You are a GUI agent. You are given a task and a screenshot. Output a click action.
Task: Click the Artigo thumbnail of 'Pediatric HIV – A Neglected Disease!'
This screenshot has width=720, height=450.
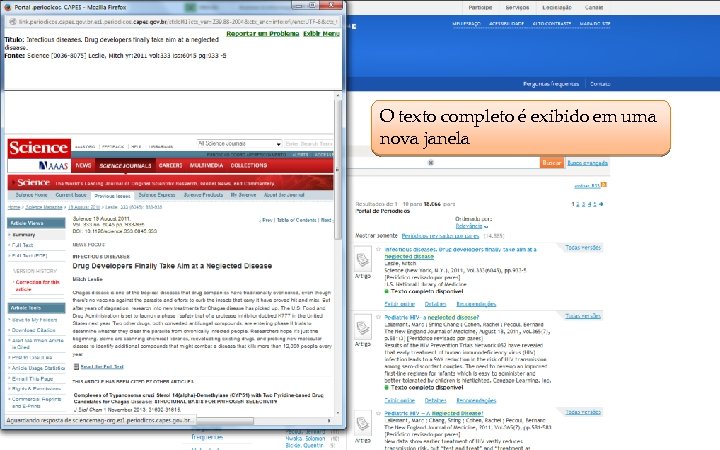(363, 424)
